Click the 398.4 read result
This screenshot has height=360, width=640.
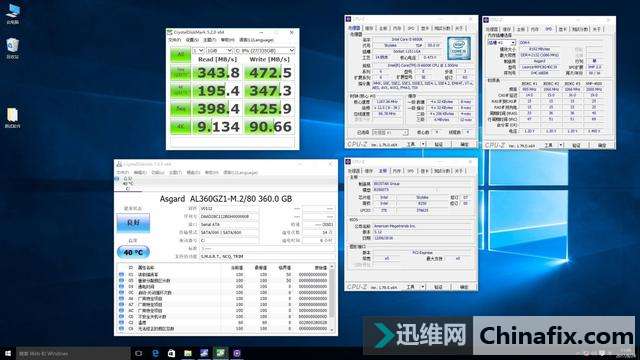[x=218, y=109]
